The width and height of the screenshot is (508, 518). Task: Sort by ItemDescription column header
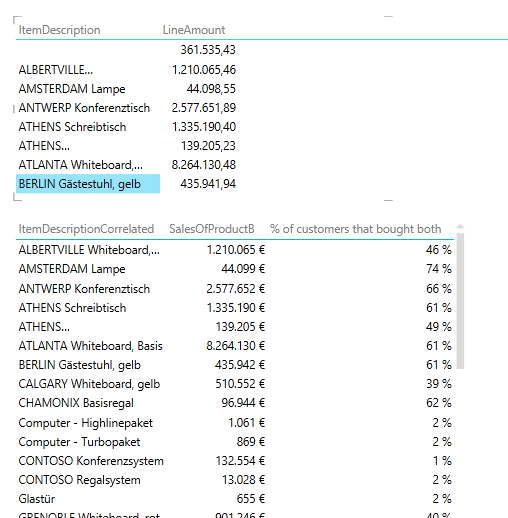click(x=59, y=30)
